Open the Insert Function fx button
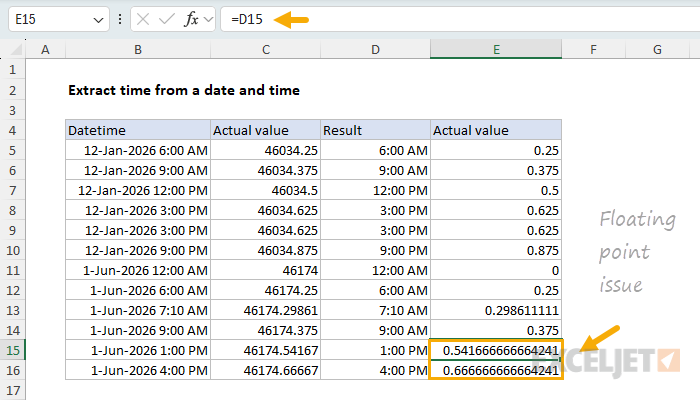The image size is (700, 400). 191,19
